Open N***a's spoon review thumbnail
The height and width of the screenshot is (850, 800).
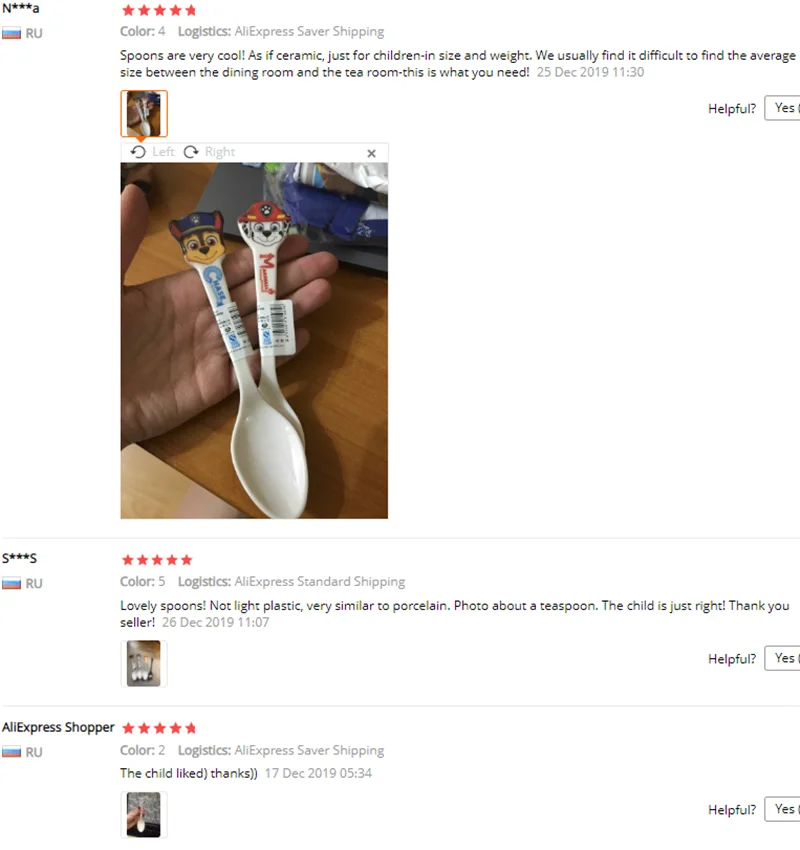tap(144, 113)
